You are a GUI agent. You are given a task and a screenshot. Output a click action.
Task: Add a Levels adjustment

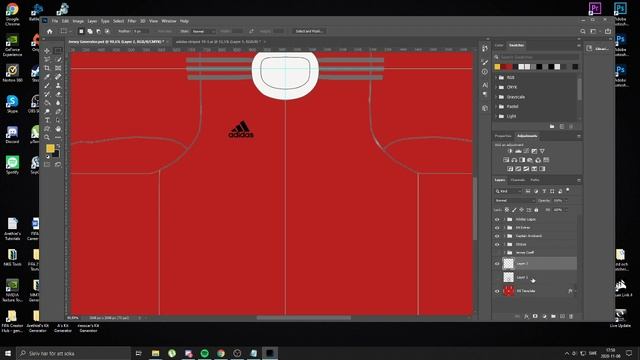click(518, 151)
